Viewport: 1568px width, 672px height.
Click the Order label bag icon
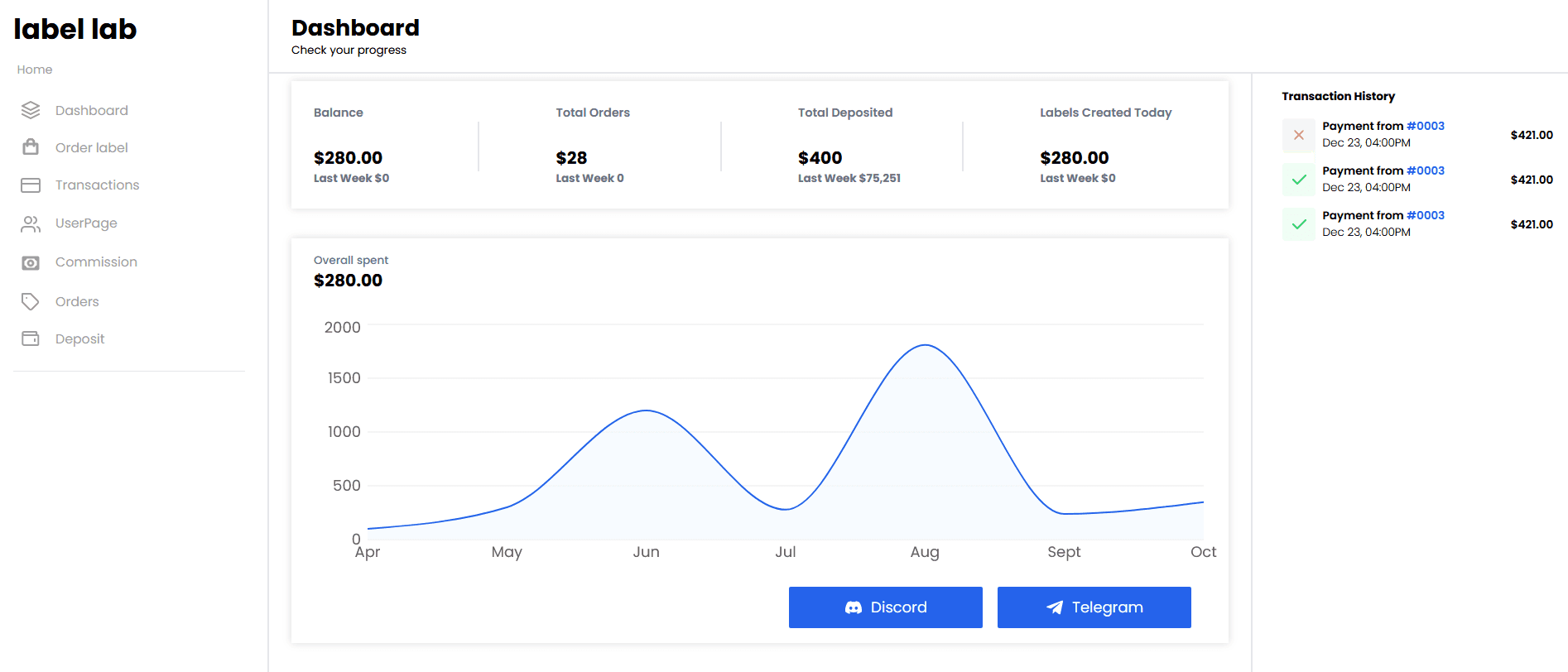[x=31, y=147]
